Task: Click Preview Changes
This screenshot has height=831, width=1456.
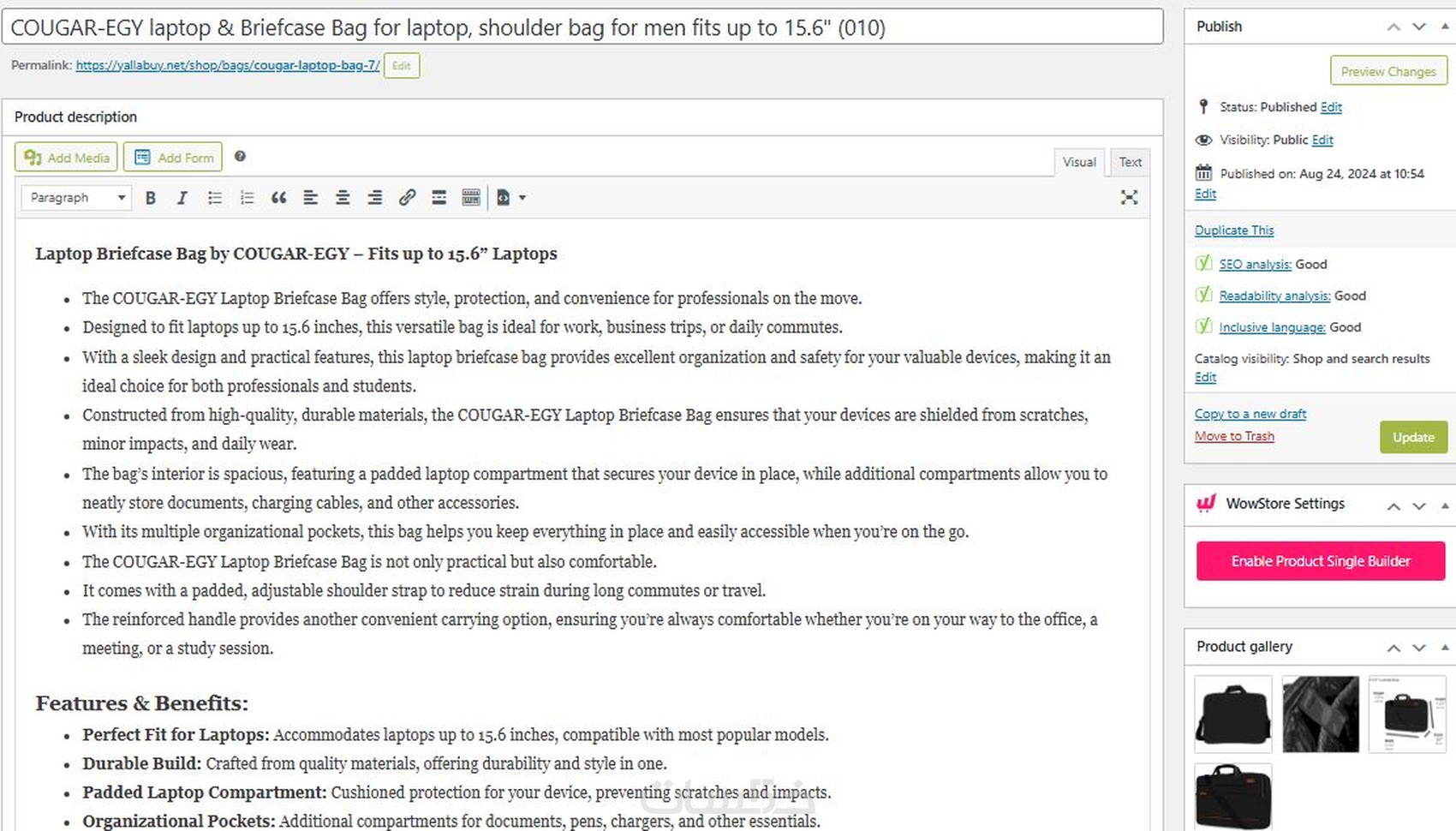Action: coord(1388,71)
